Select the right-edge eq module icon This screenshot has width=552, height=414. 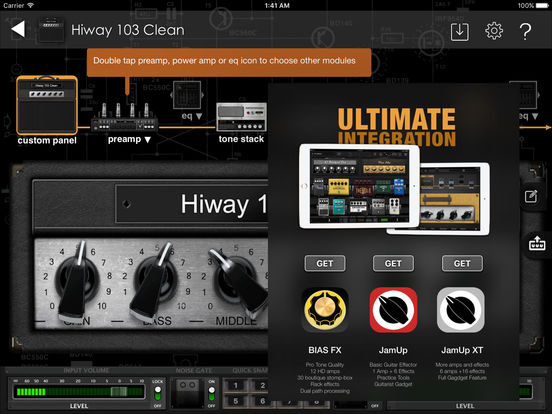click(525, 95)
